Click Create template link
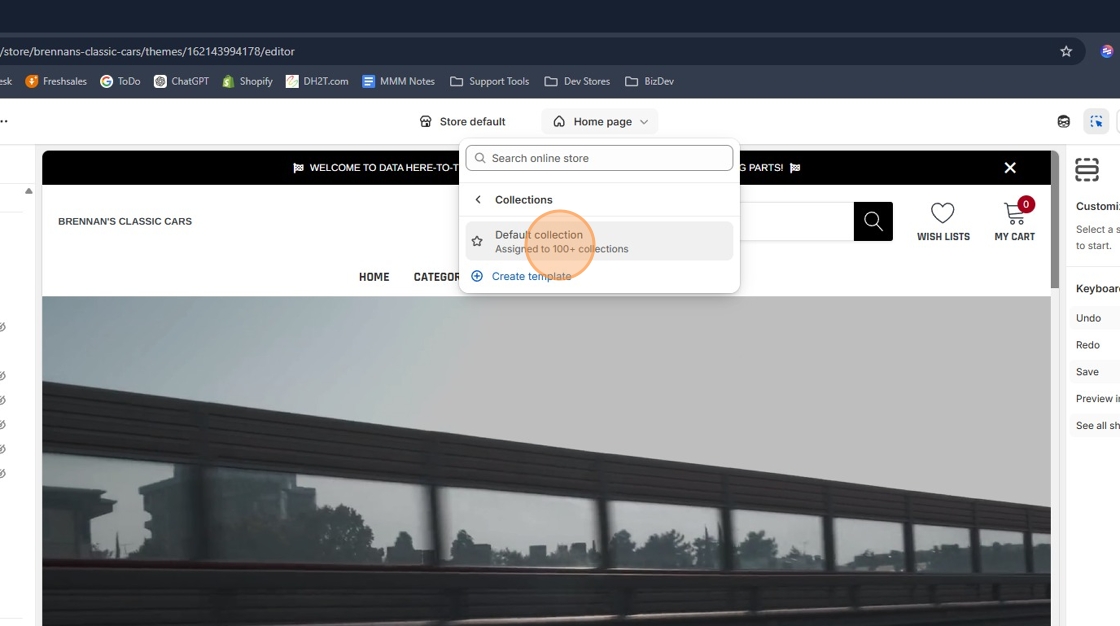 pos(531,276)
